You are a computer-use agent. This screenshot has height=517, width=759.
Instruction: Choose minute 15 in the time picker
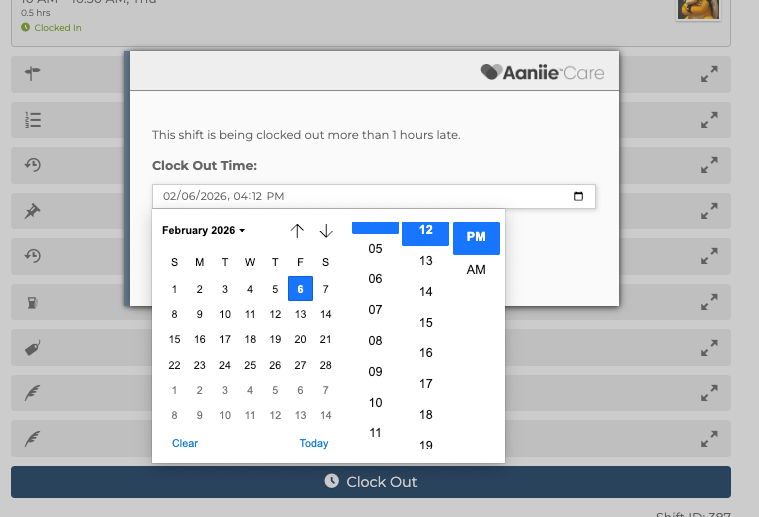426,323
